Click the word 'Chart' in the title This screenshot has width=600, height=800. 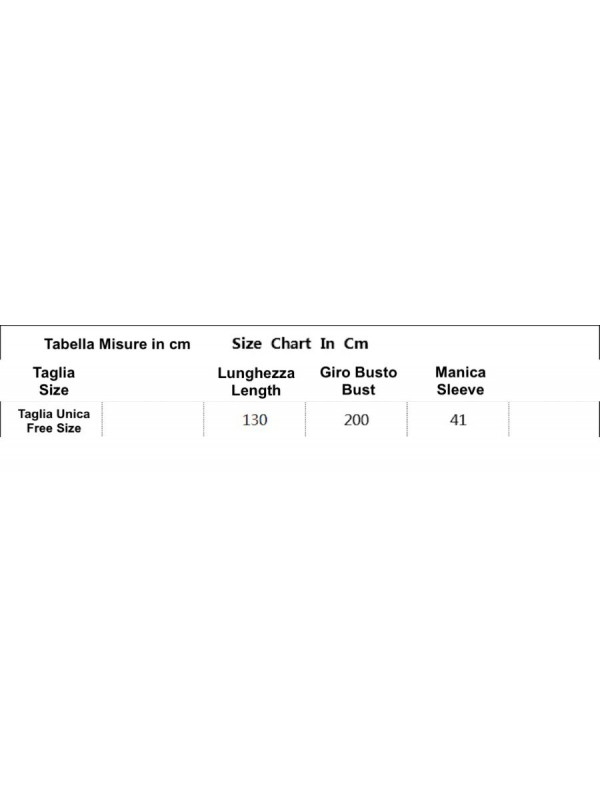click(291, 343)
